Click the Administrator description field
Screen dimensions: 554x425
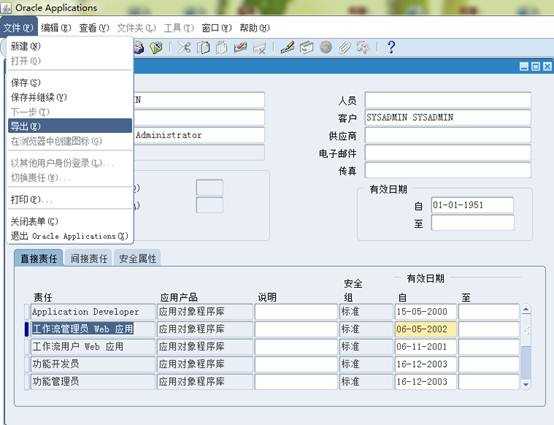[x=199, y=135]
